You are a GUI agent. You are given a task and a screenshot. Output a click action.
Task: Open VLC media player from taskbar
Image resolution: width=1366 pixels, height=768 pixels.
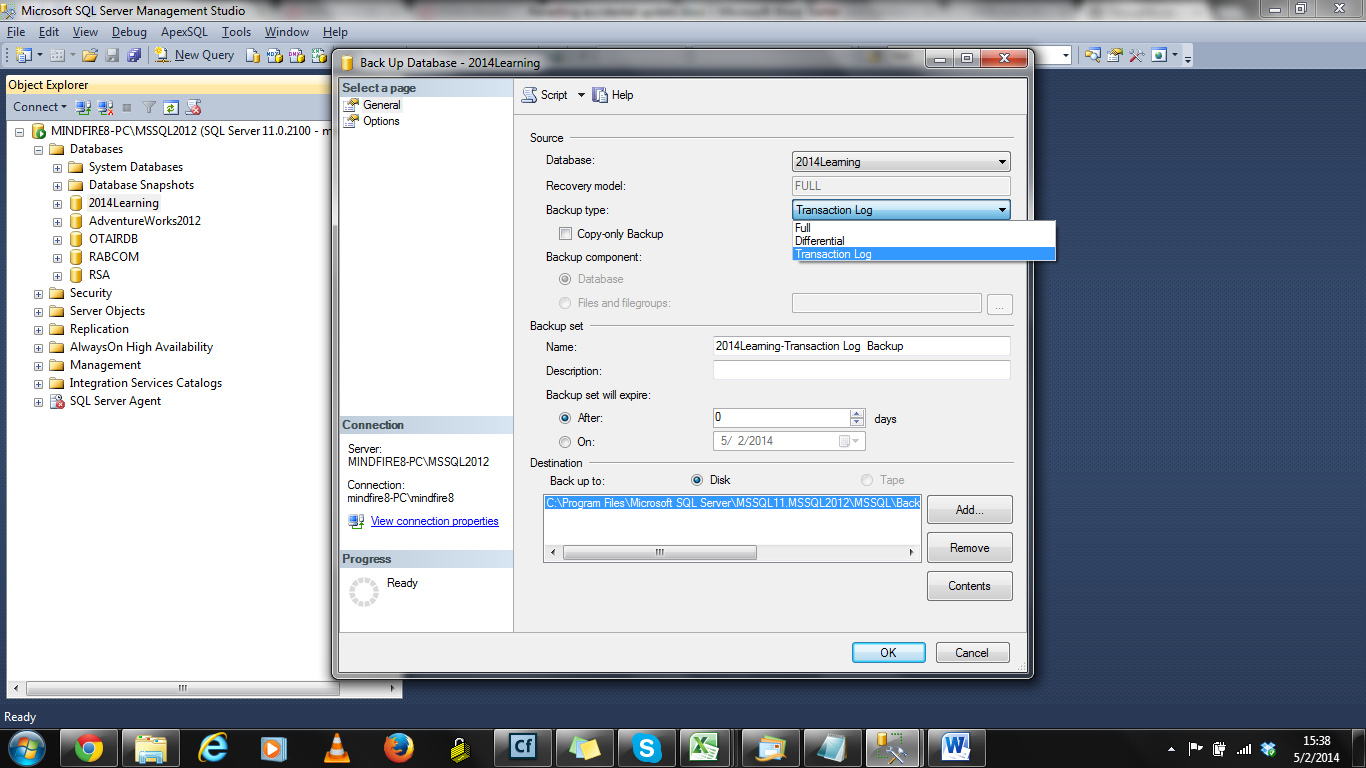(337, 748)
